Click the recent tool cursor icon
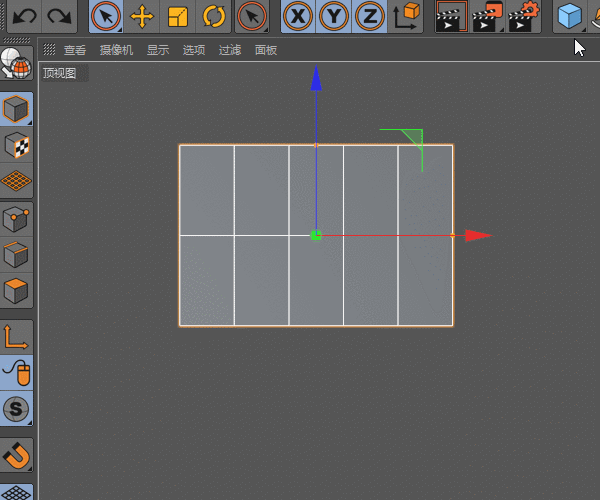This screenshot has width=600, height=500. 252,16
